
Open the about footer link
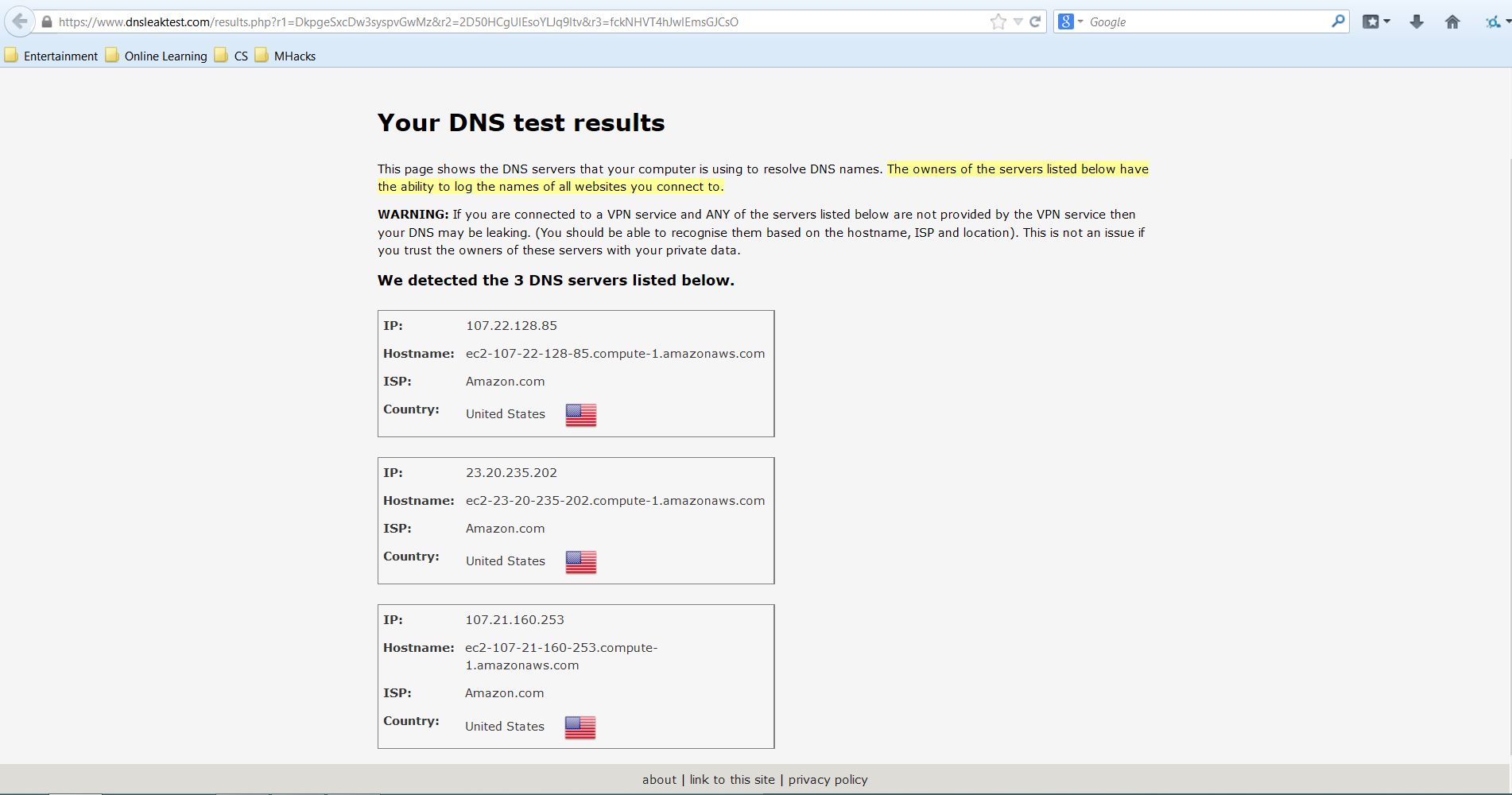pos(659,780)
